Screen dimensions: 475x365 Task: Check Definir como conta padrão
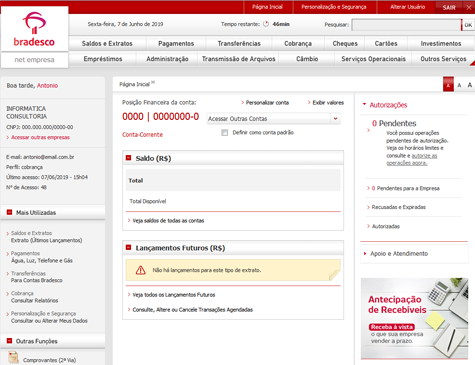click(x=225, y=133)
